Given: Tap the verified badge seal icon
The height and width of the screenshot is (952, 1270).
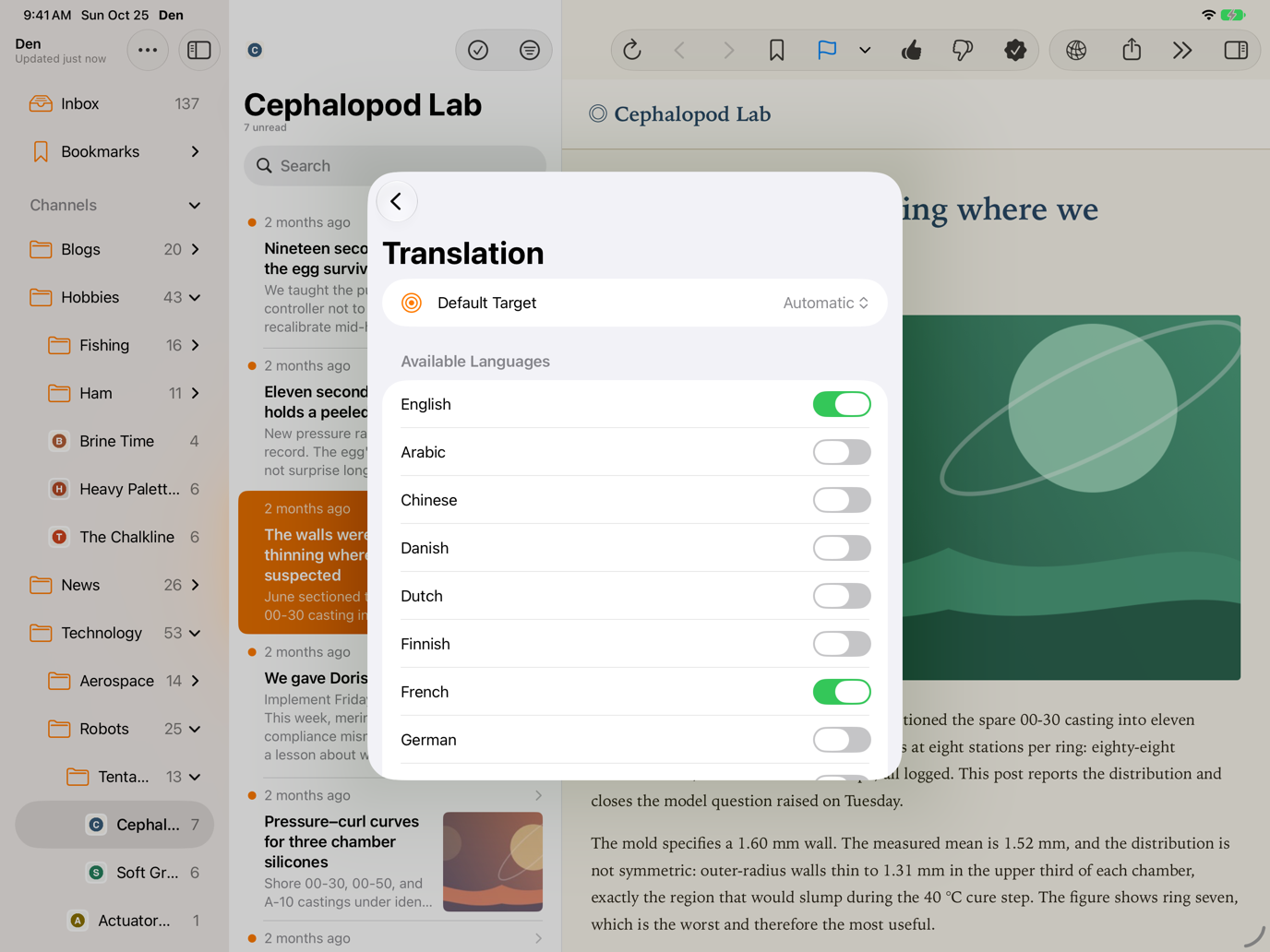Looking at the screenshot, I should 1015,50.
